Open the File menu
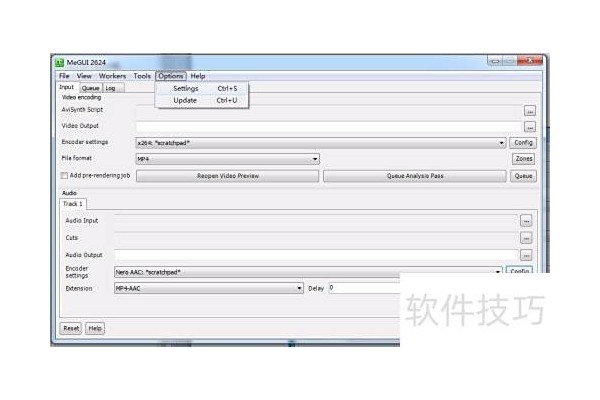 (64, 76)
